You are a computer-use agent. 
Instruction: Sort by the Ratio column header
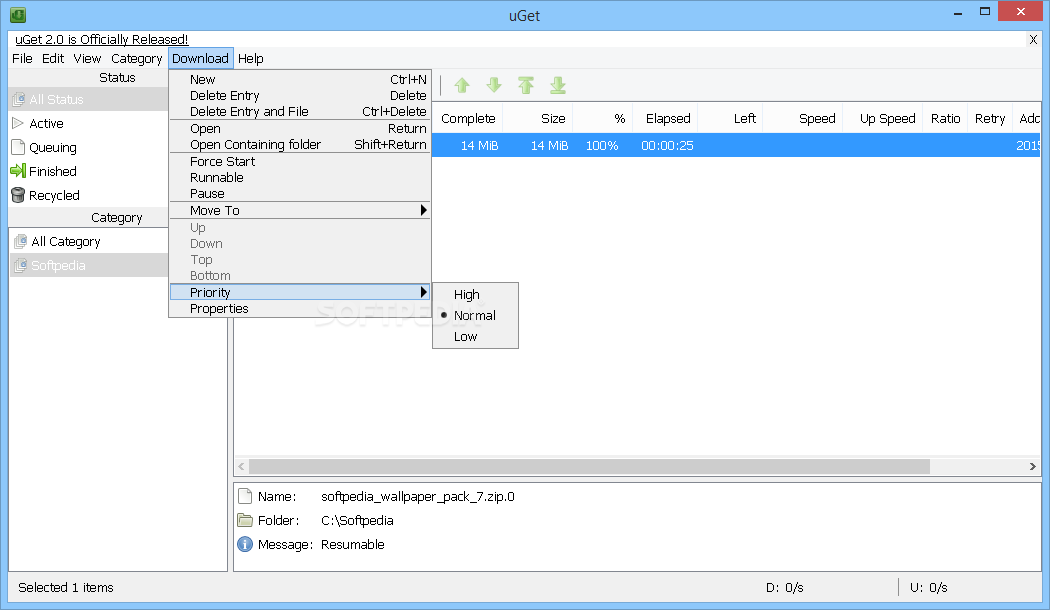[x=945, y=119]
